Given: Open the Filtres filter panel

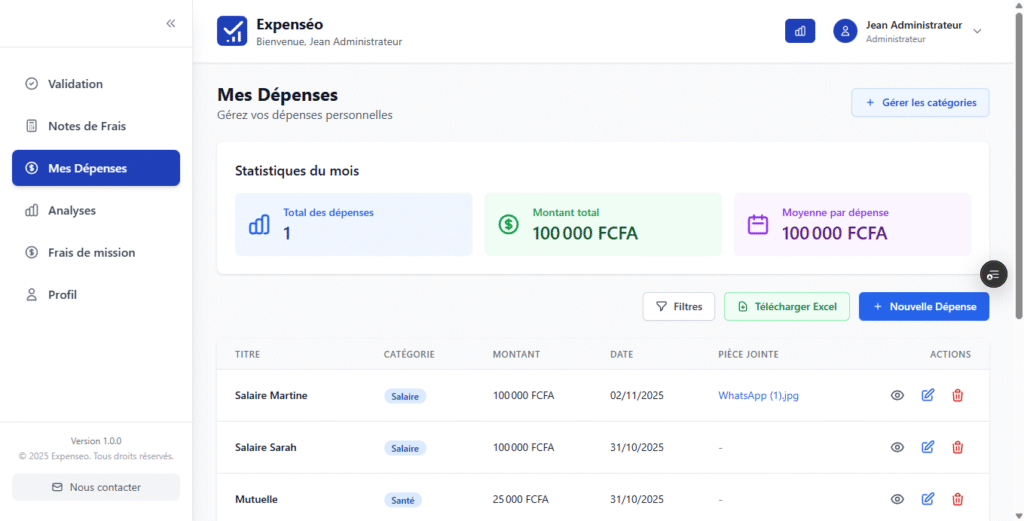Looking at the screenshot, I should tap(678, 307).
